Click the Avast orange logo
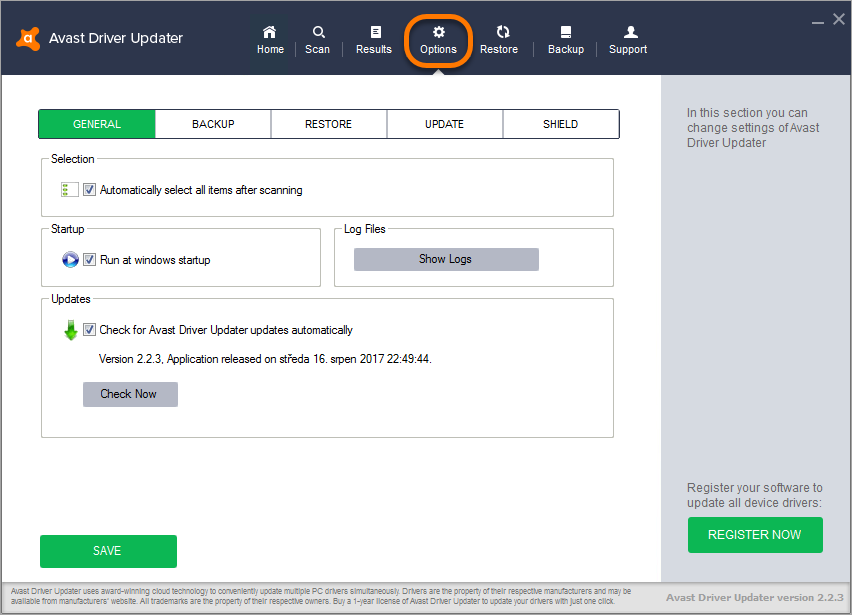This screenshot has width=852, height=615. click(28, 38)
